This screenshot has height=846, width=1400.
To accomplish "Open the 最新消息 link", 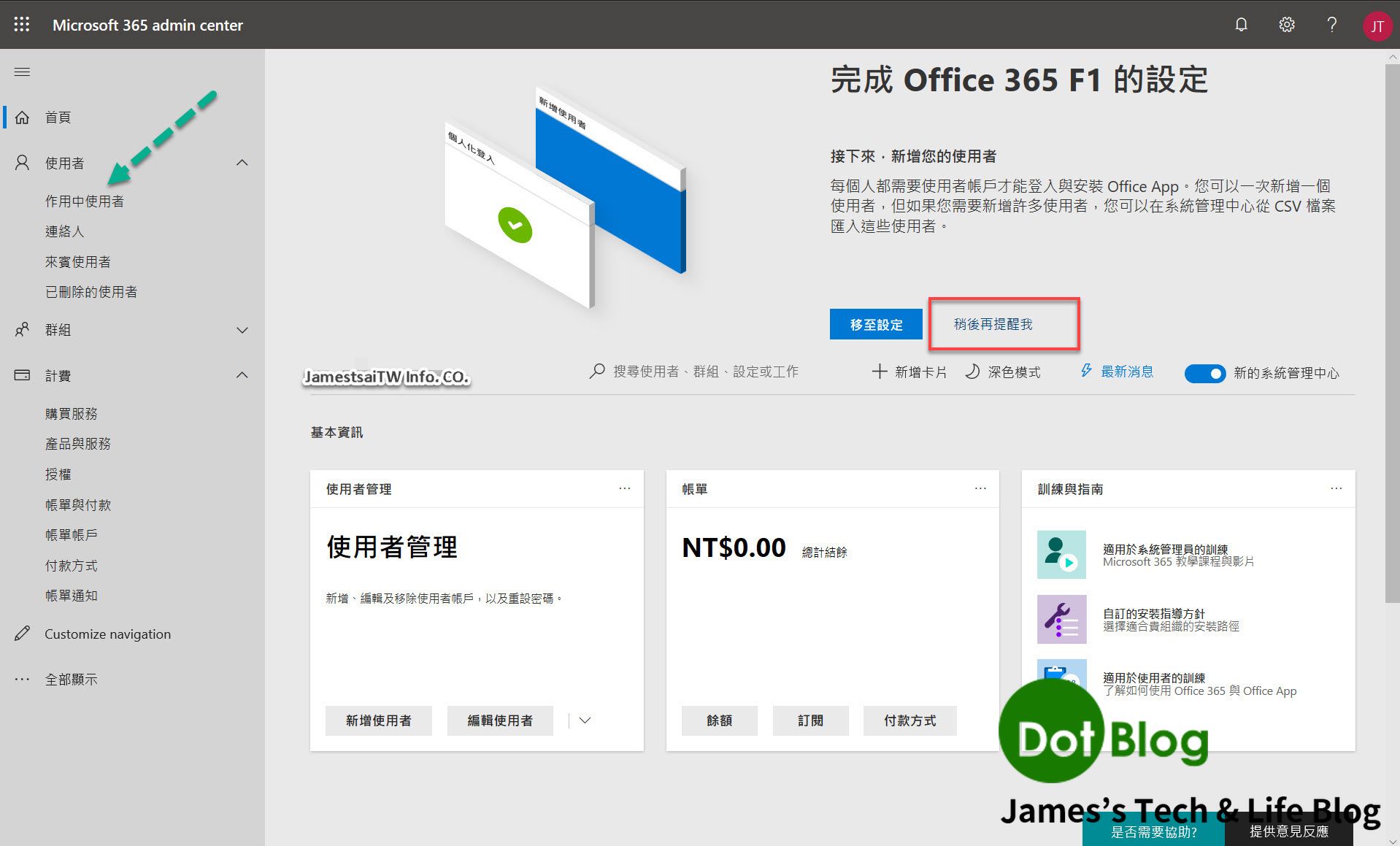I will 1126,372.
